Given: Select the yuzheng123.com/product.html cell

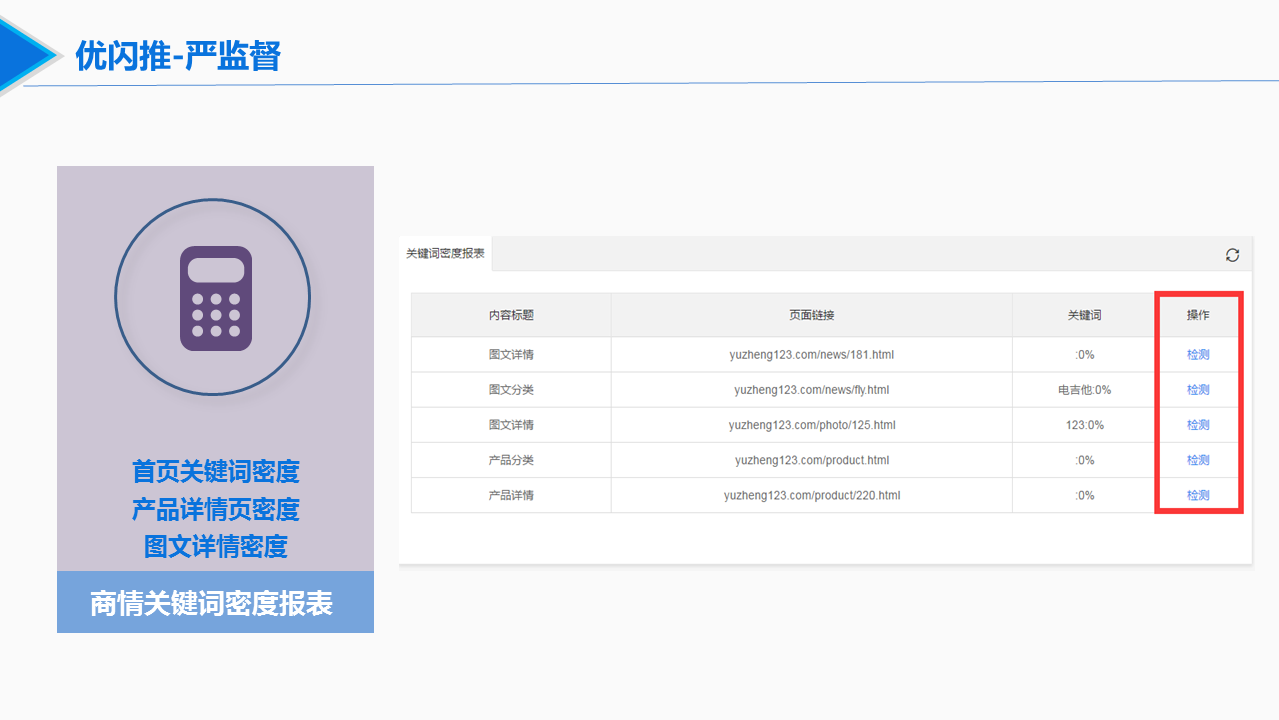Looking at the screenshot, I should click(x=811, y=460).
